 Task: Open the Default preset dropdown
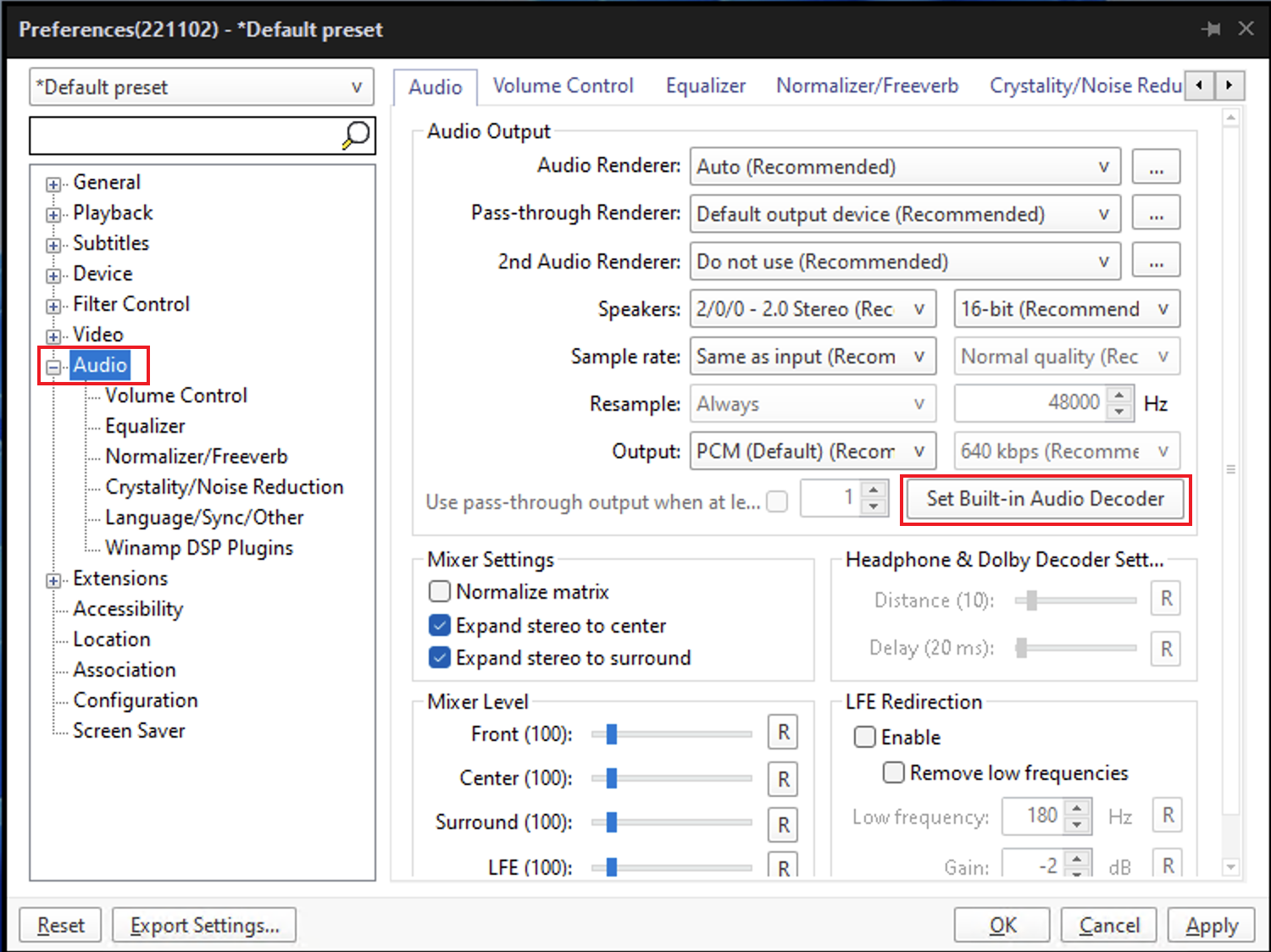[202, 87]
